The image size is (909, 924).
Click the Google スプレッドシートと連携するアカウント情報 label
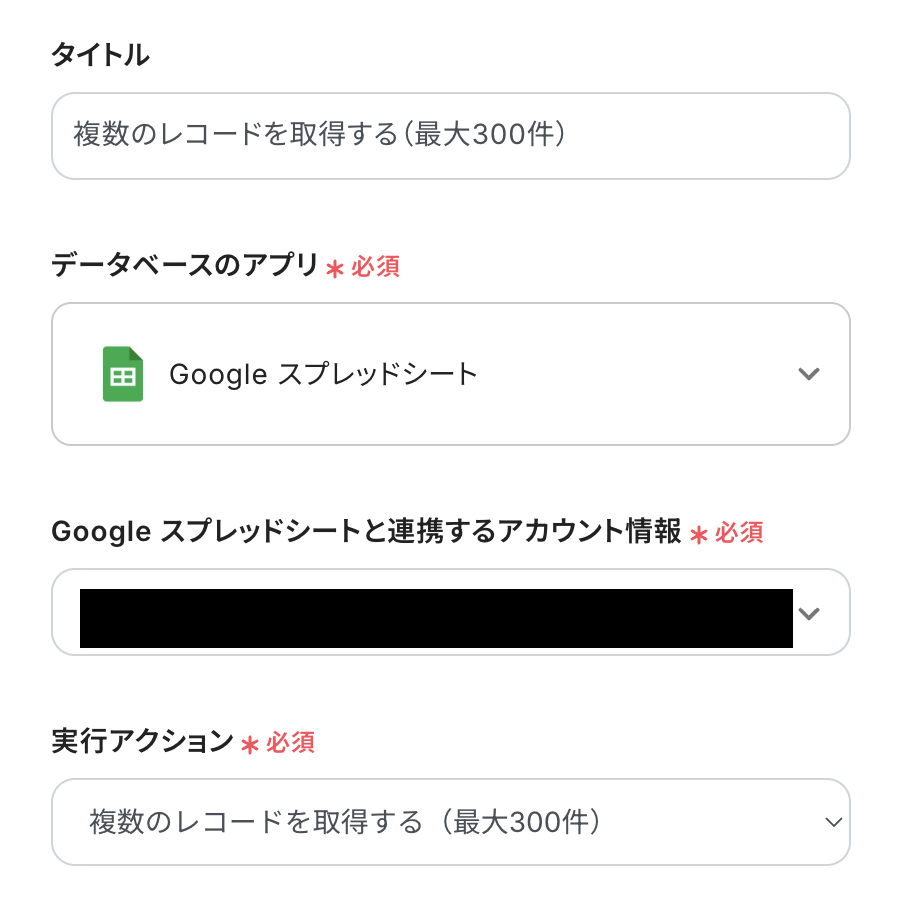click(x=366, y=532)
